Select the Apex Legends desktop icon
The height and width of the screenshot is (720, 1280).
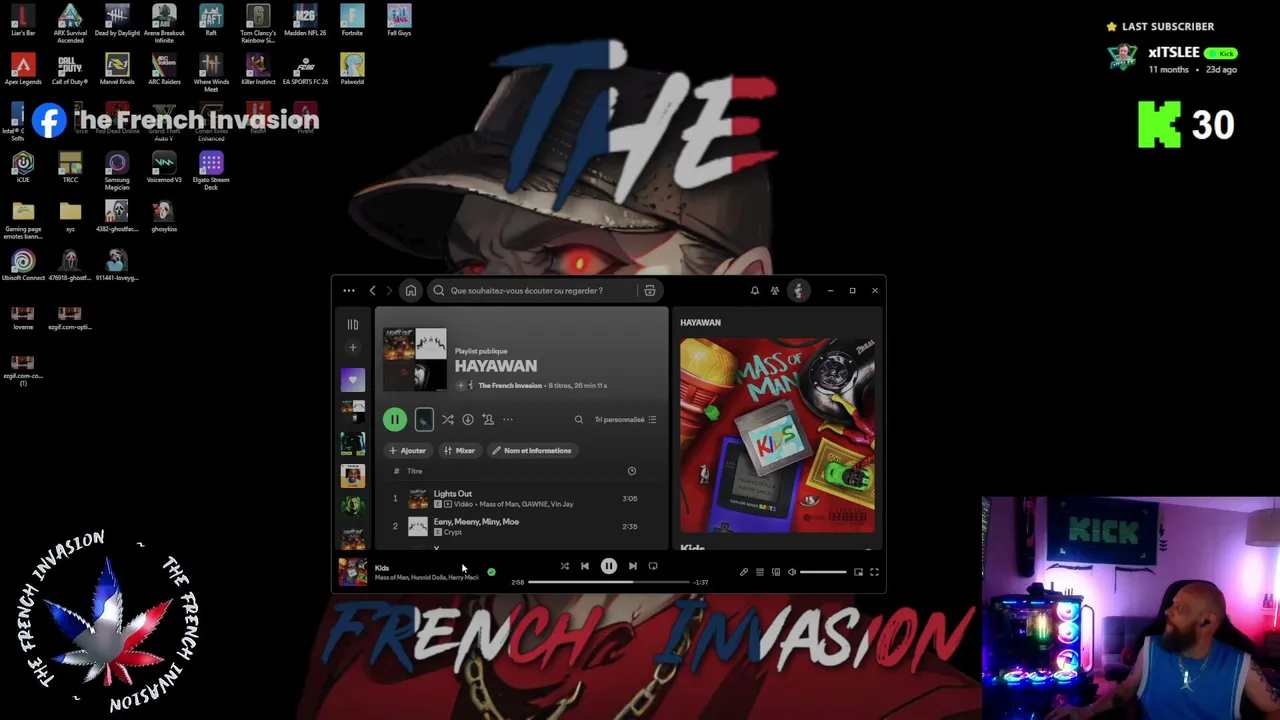(x=23, y=70)
